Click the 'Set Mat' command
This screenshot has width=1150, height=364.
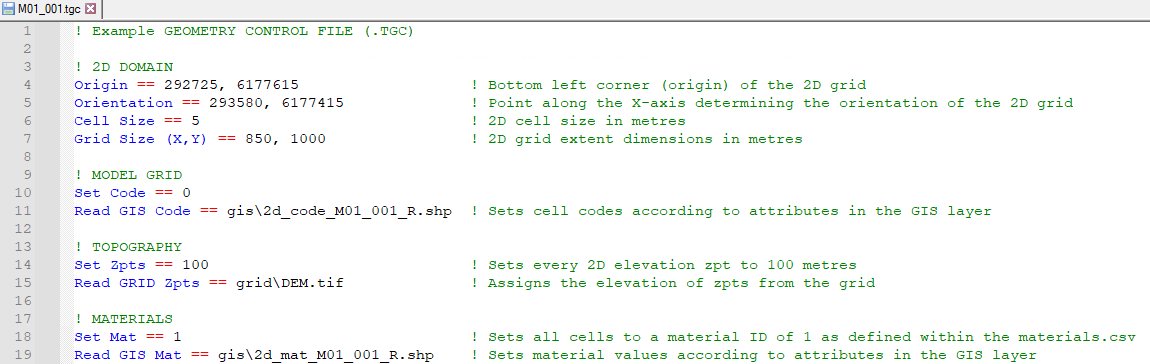click(x=106, y=337)
